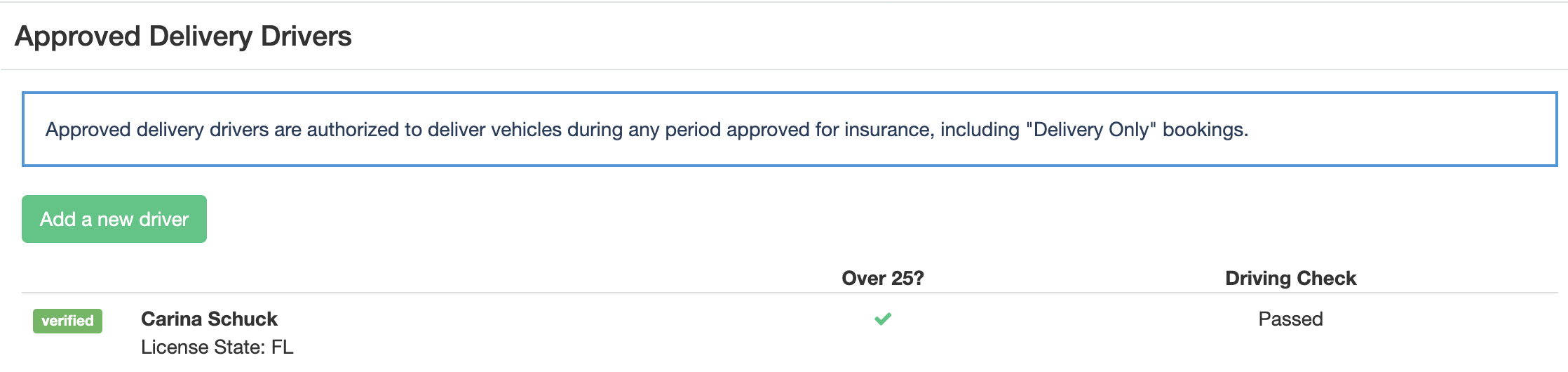This screenshot has width=1568, height=372.
Task: Click the word "bookings" ending the notice
Action: pyautogui.click(x=1203, y=130)
